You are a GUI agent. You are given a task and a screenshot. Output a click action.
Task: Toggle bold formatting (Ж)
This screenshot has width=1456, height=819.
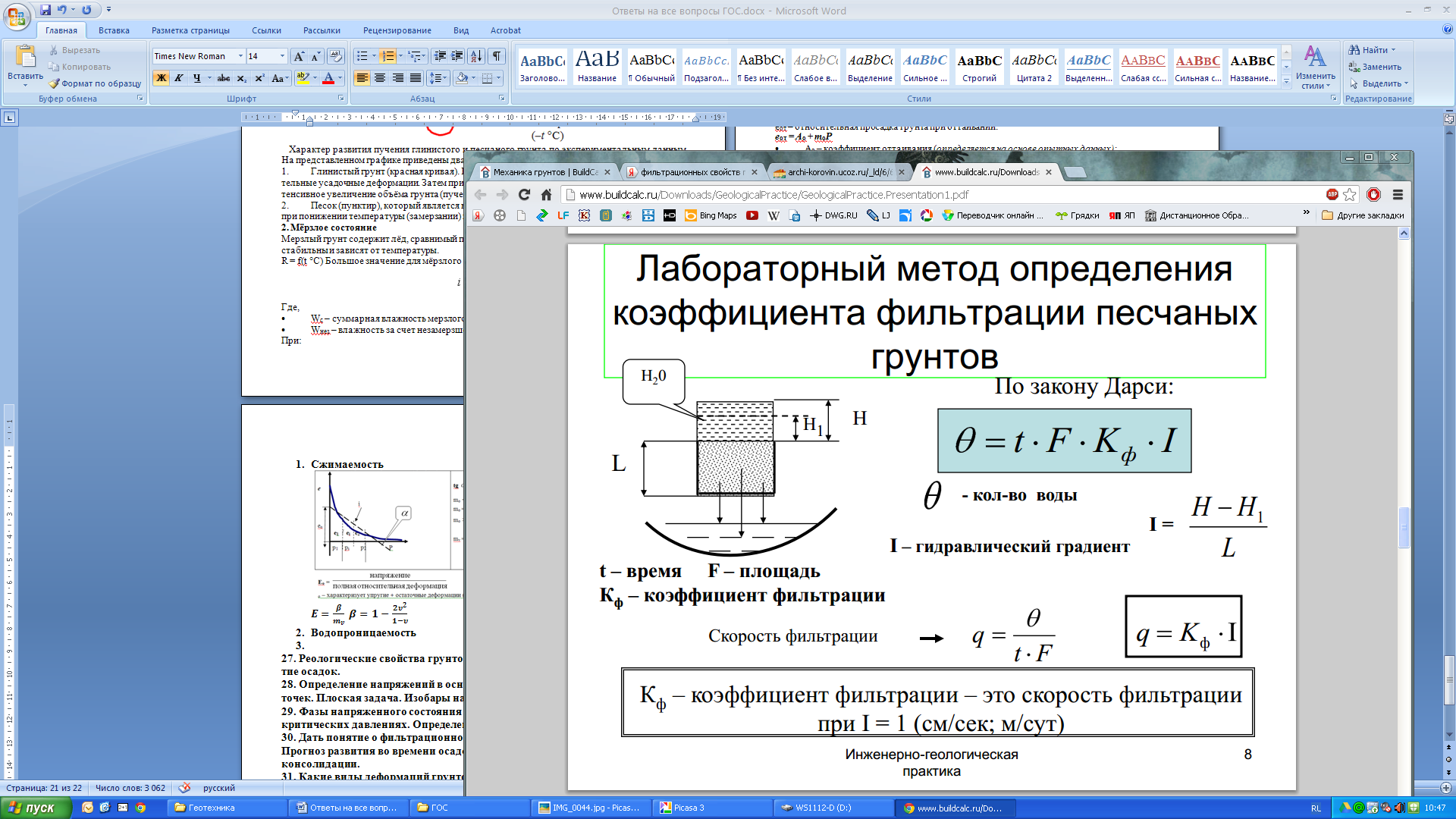(161, 78)
